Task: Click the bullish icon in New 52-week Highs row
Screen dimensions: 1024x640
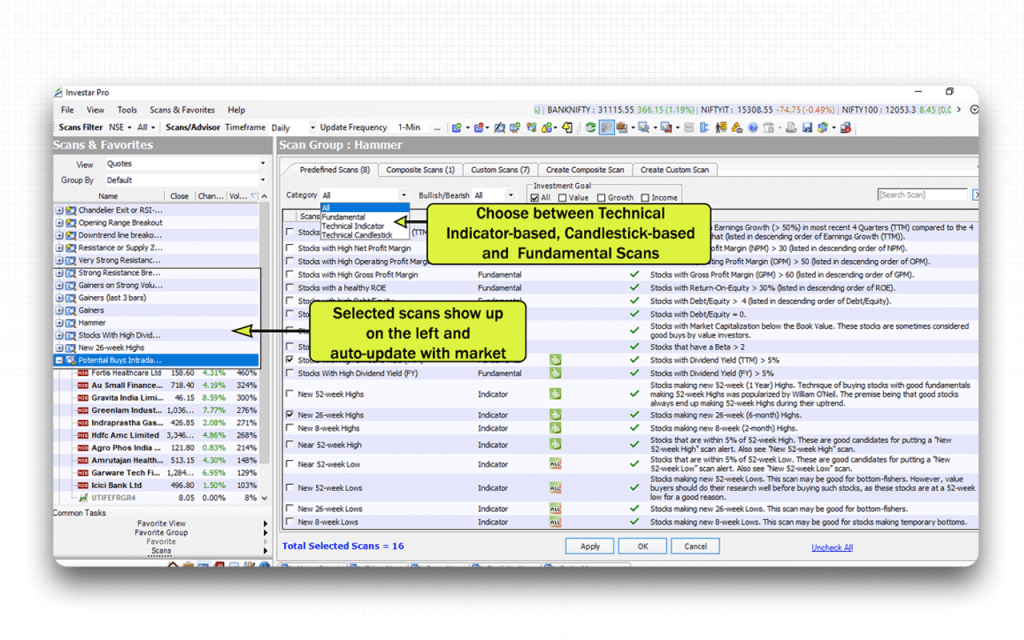Action: [x=554, y=394]
